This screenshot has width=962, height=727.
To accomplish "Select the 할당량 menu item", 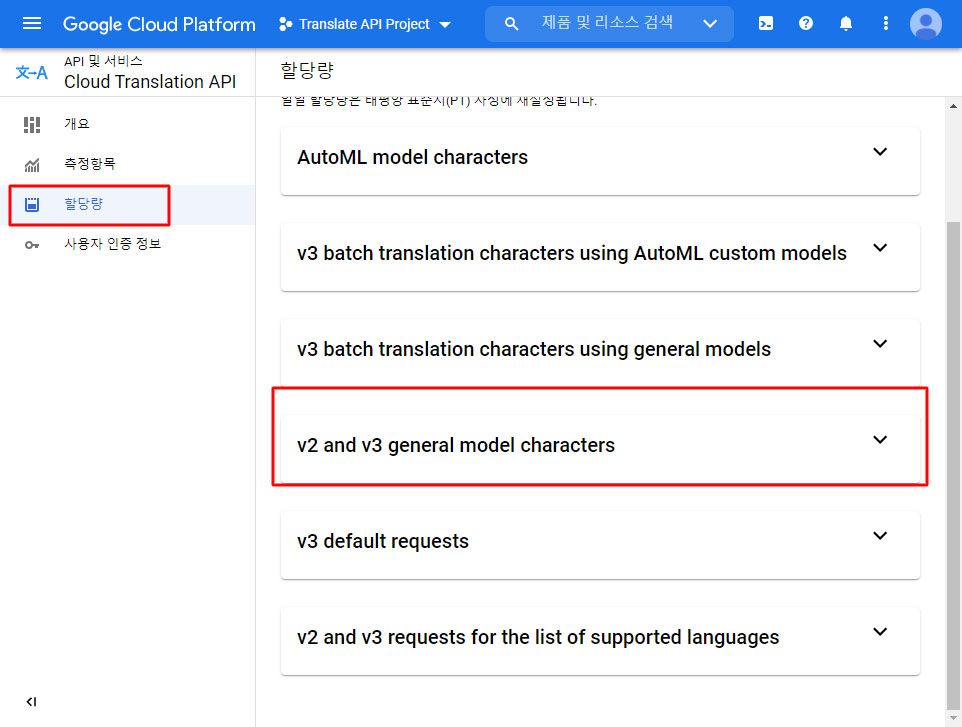I will click(128, 204).
